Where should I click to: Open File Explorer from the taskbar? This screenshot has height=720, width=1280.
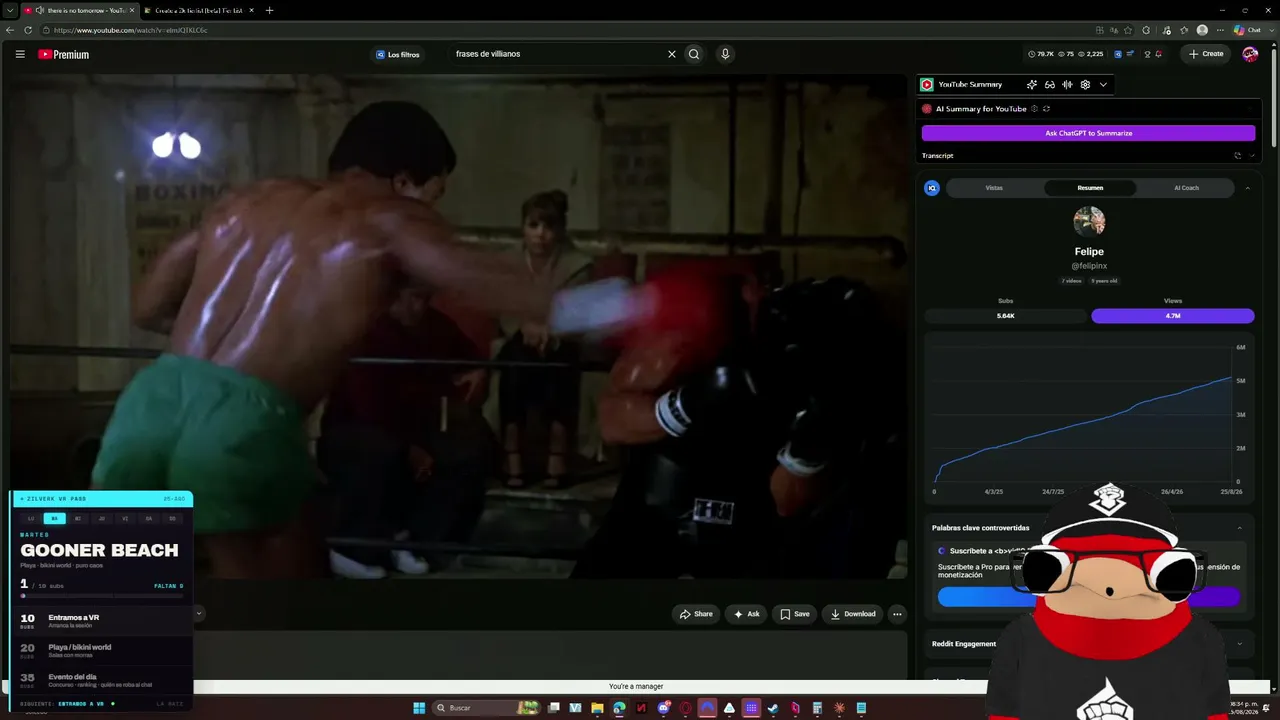point(597,708)
